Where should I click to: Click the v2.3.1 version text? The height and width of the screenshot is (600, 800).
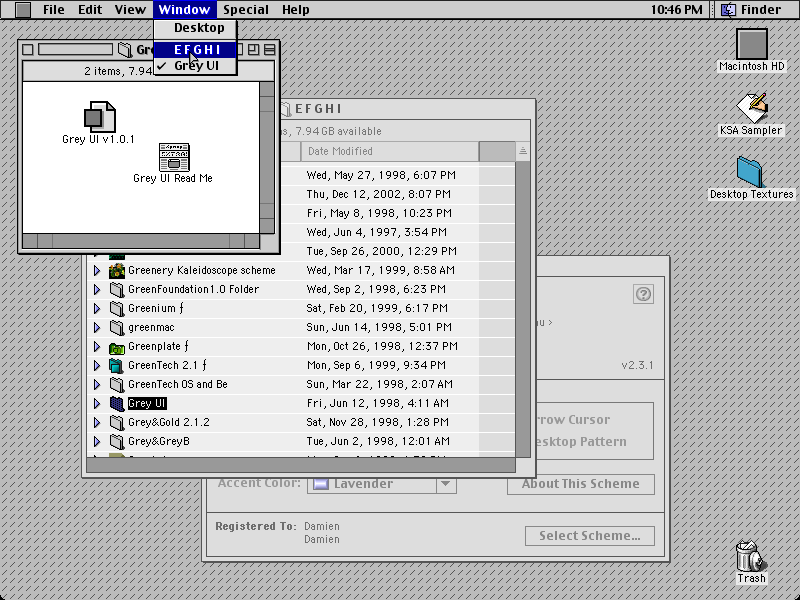point(637,365)
